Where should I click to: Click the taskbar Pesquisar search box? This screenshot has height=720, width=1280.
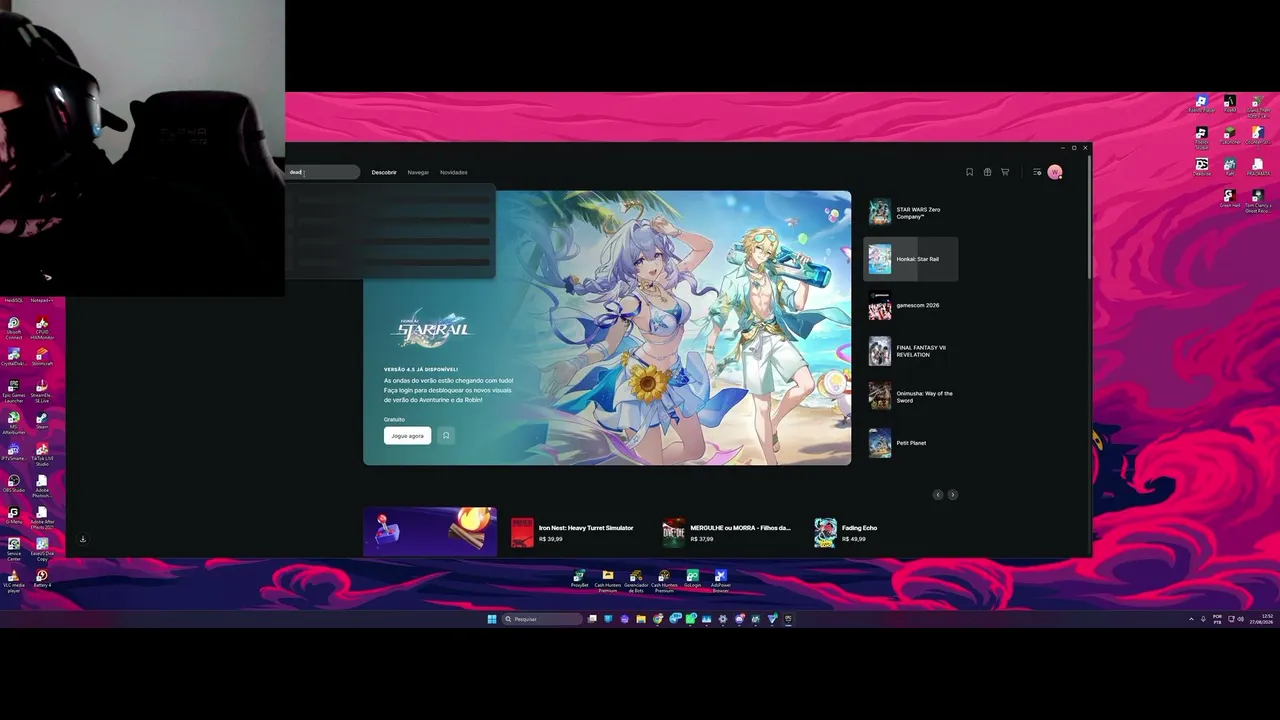coord(542,619)
